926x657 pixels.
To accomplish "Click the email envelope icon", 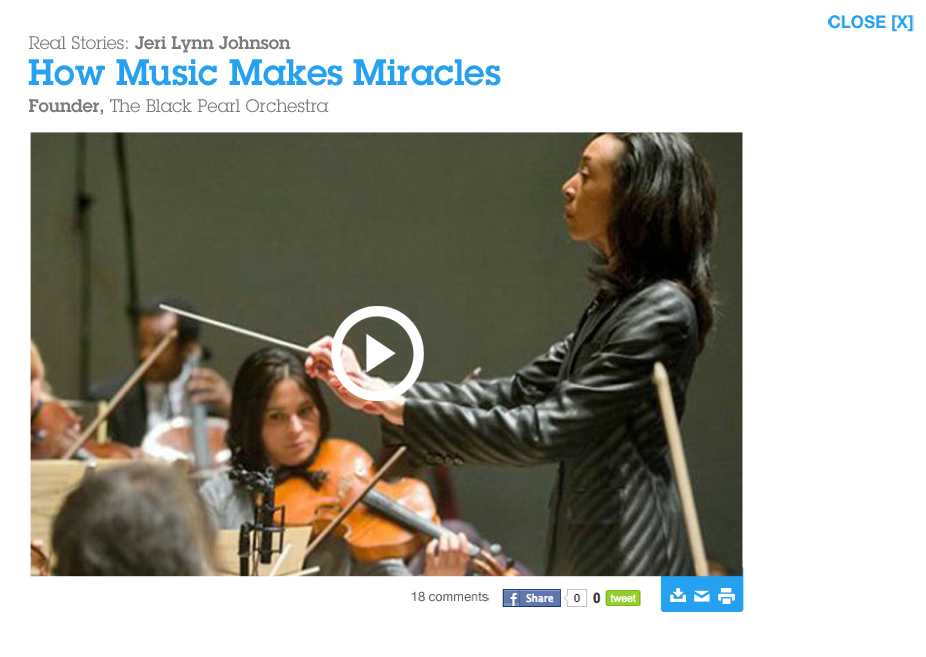I will [x=702, y=596].
